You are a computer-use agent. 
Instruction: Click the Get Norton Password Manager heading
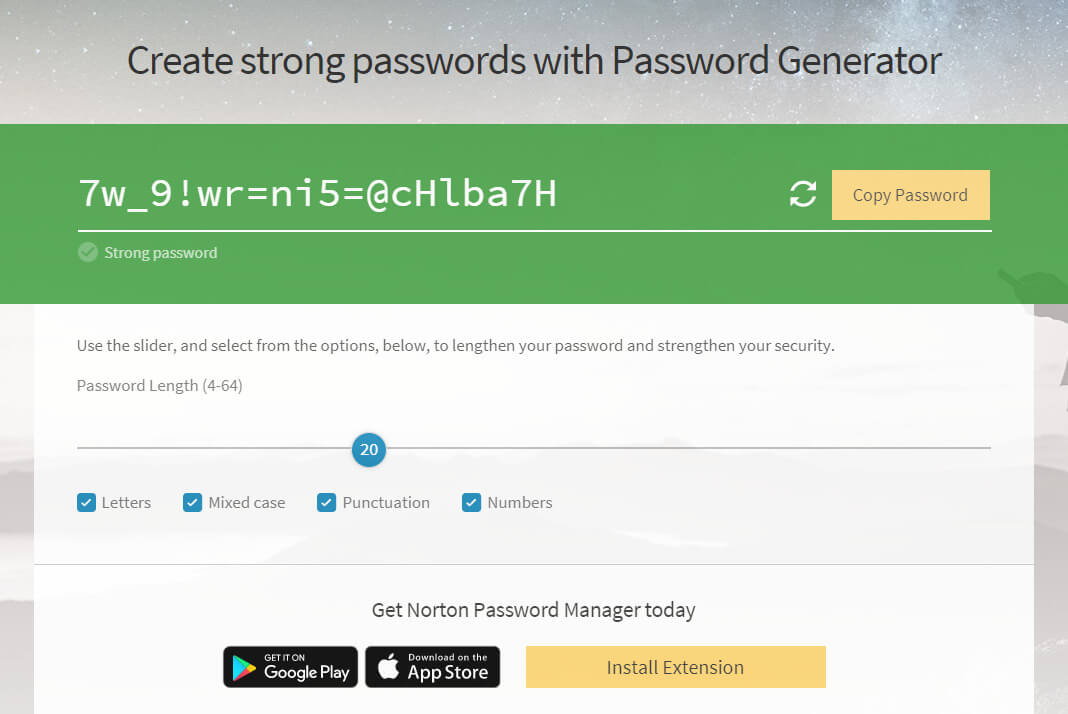pyautogui.click(x=533, y=609)
